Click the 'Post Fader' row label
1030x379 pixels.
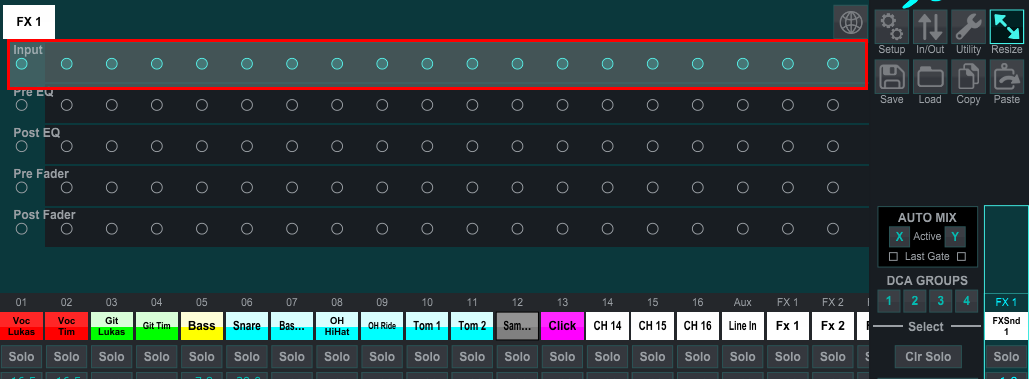[x=45, y=215]
